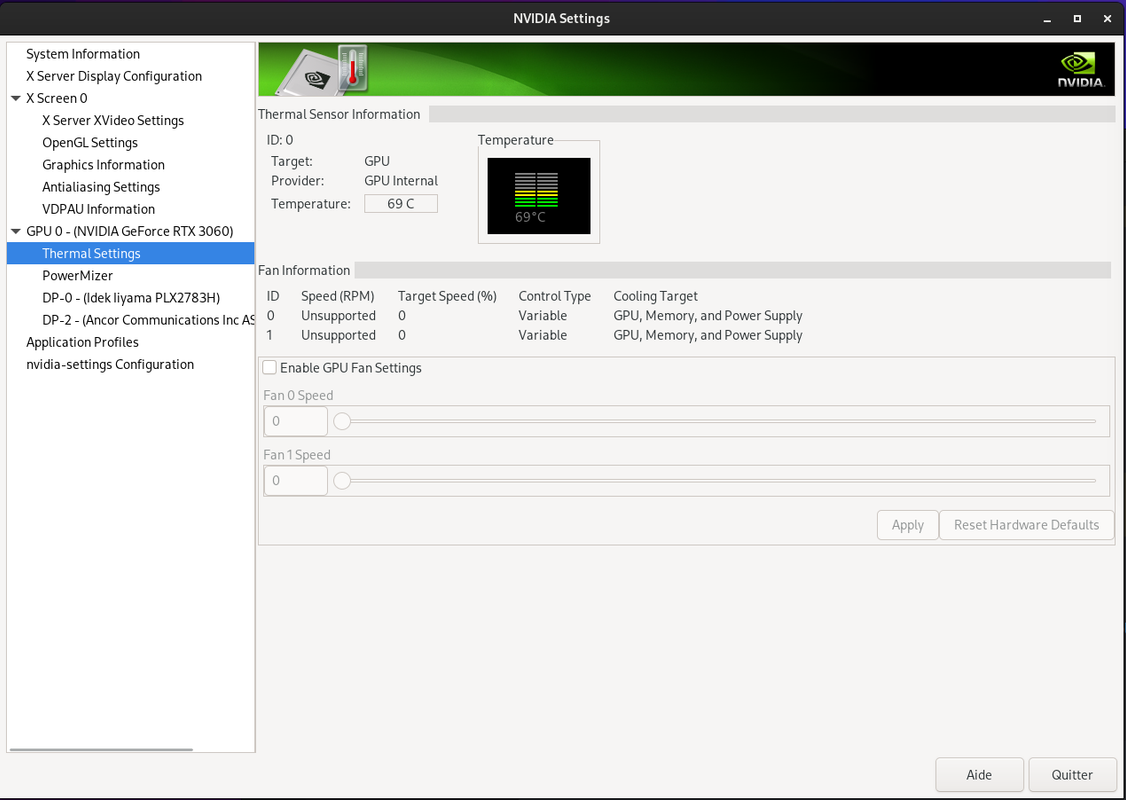1126x800 pixels.
Task: Click the thermometer GPU icon in banner
Action: (x=323, y=70)
